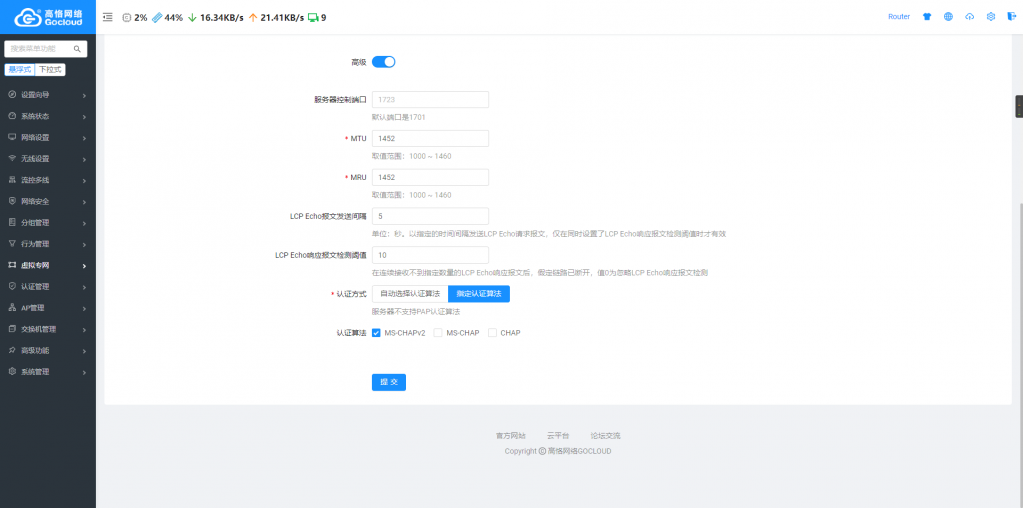Click the 提交 submit button
The height and width of the screenshot is (508, 1023).
(389, 382)
